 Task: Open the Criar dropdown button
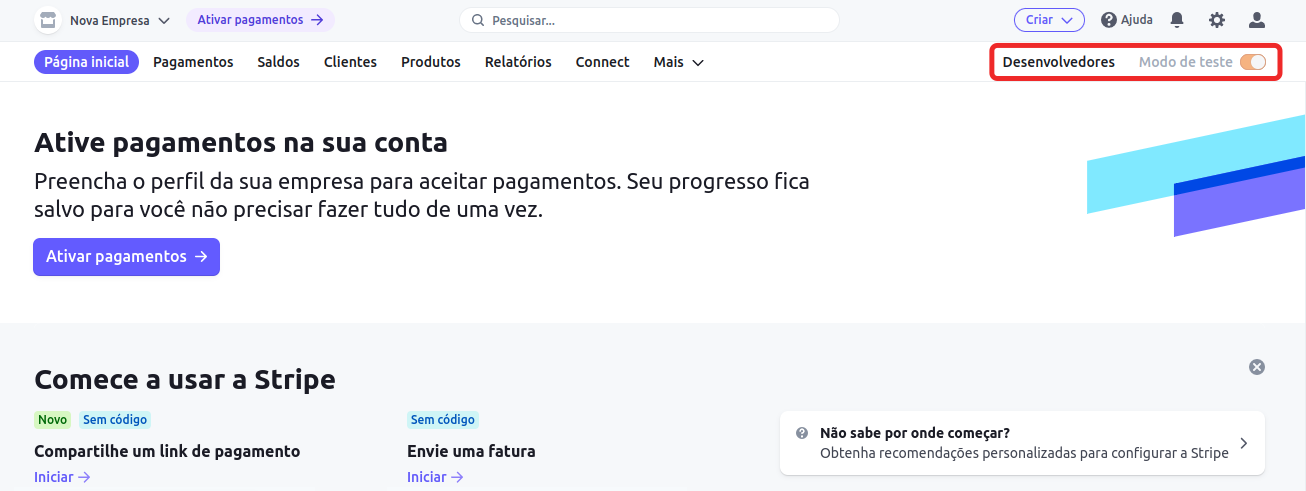[1049, 20]
